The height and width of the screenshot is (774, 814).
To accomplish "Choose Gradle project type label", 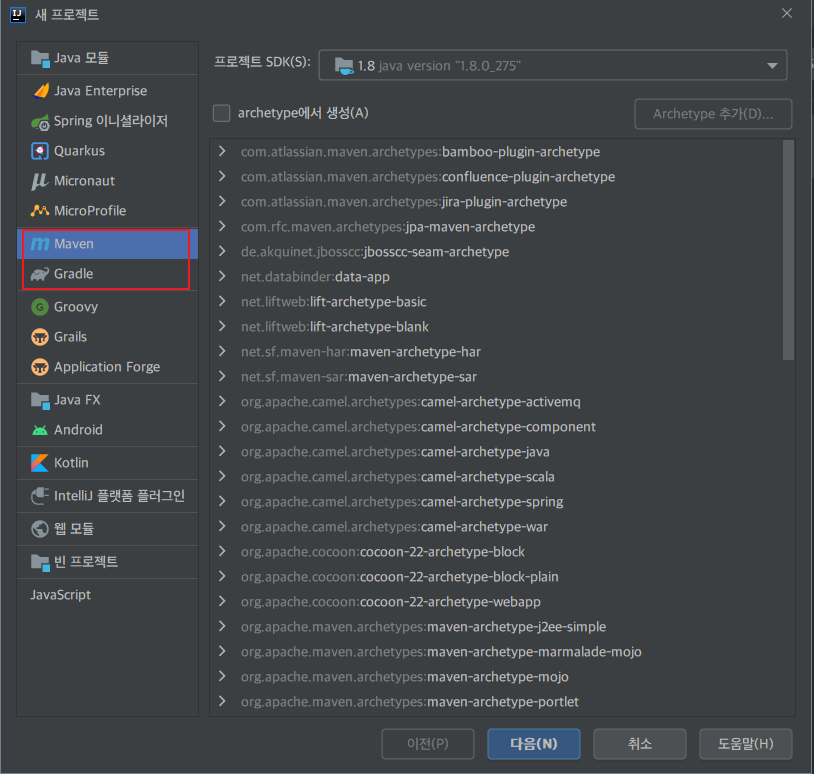I will coord(74,274).
